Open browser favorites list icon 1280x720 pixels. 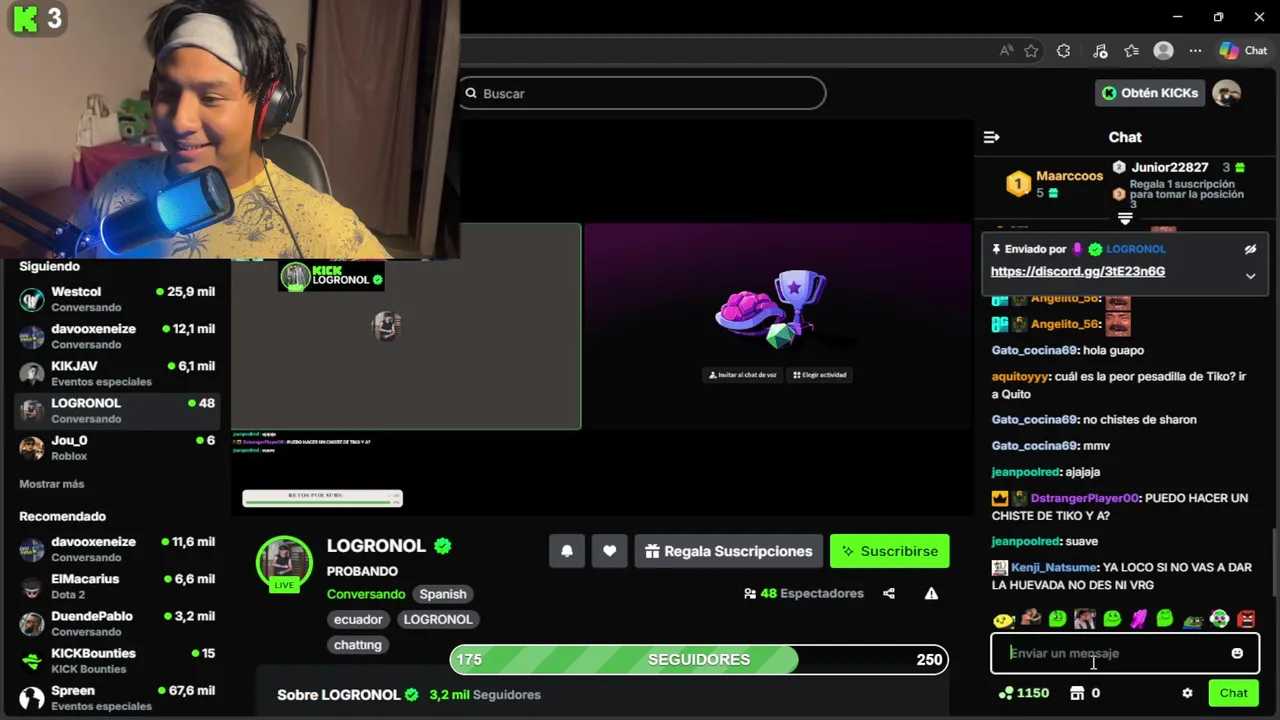pos(1131,51)
